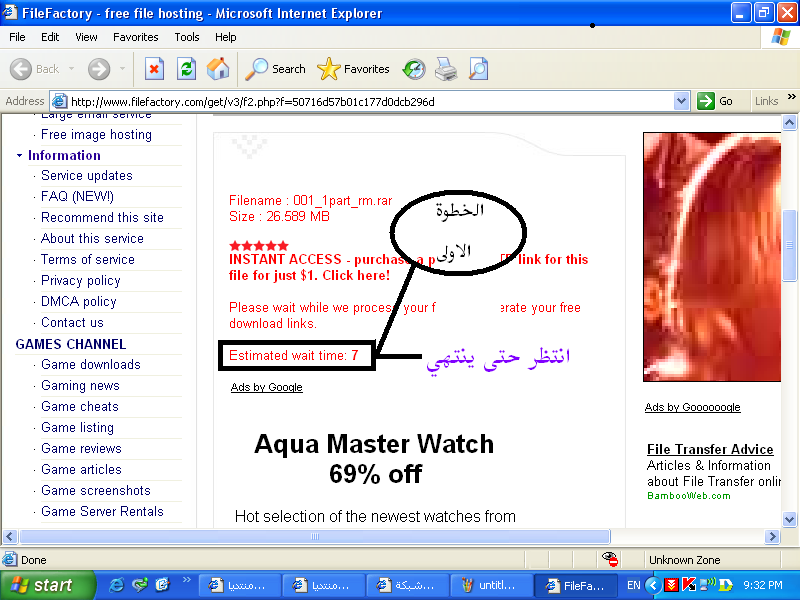Screen dimensions: 800x600
Task: Click the red banner ad image
Action: (x=712, y=257)
